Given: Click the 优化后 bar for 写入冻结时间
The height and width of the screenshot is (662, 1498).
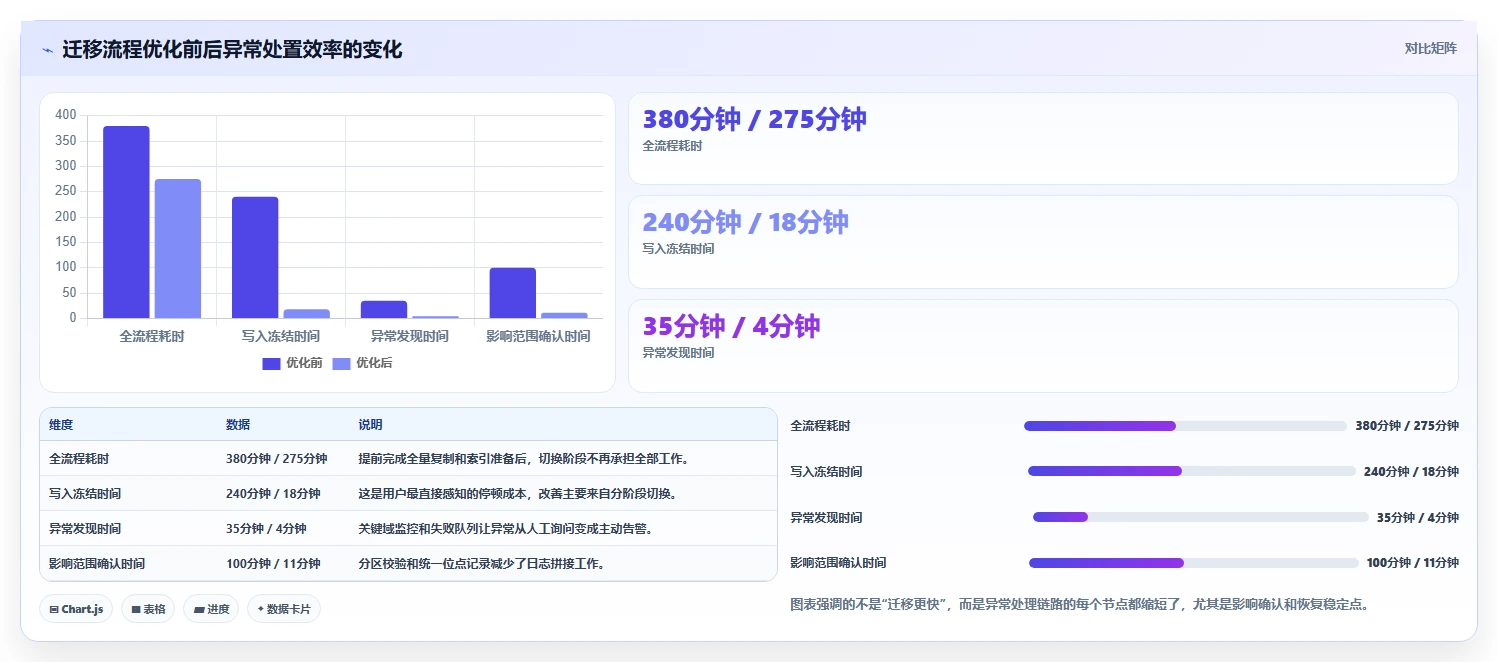Looking at the screenshot, I should pos(306,314).
